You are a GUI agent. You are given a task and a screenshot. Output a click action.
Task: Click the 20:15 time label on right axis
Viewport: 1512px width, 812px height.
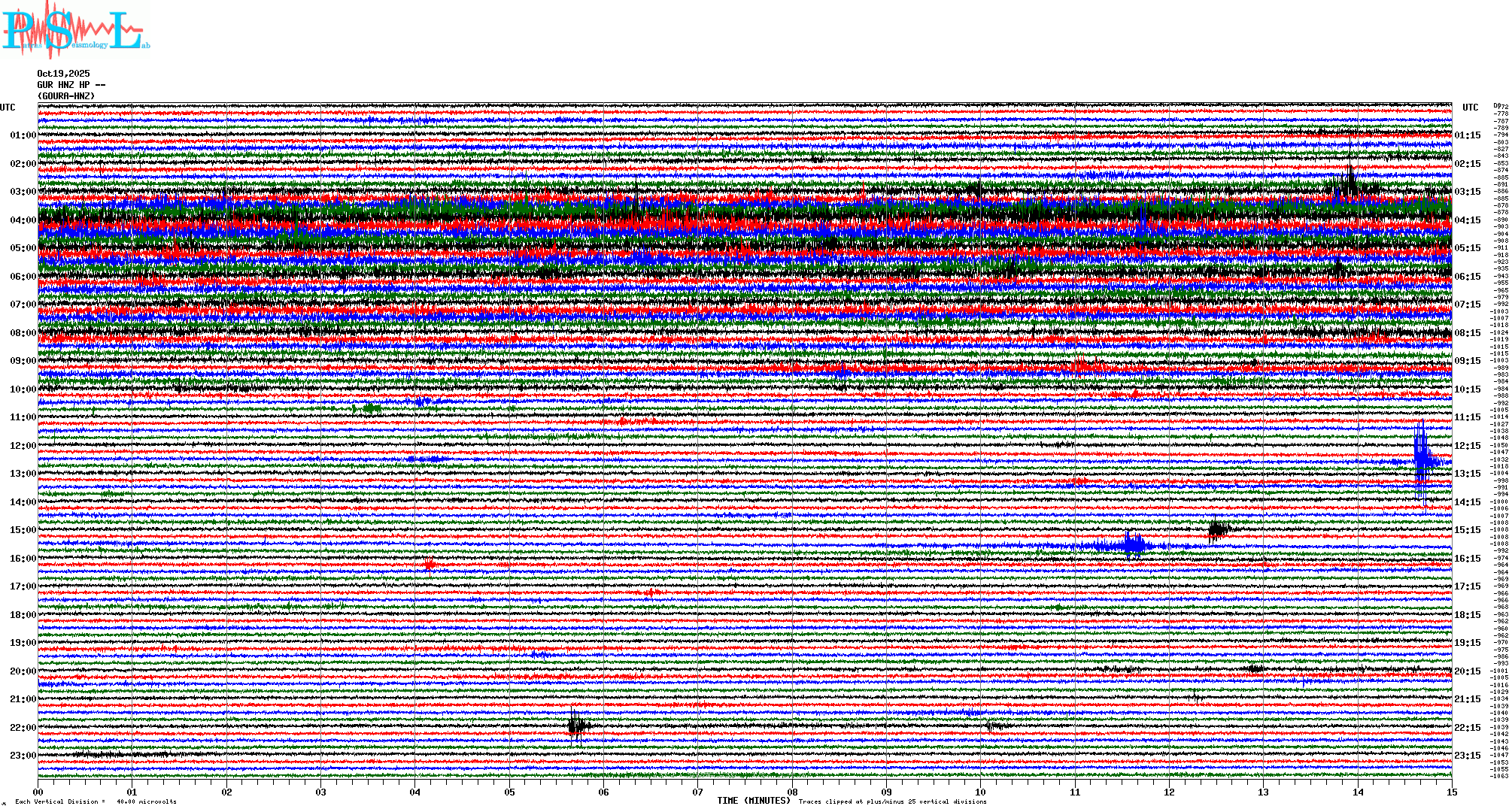click(x=1467, y=671)
